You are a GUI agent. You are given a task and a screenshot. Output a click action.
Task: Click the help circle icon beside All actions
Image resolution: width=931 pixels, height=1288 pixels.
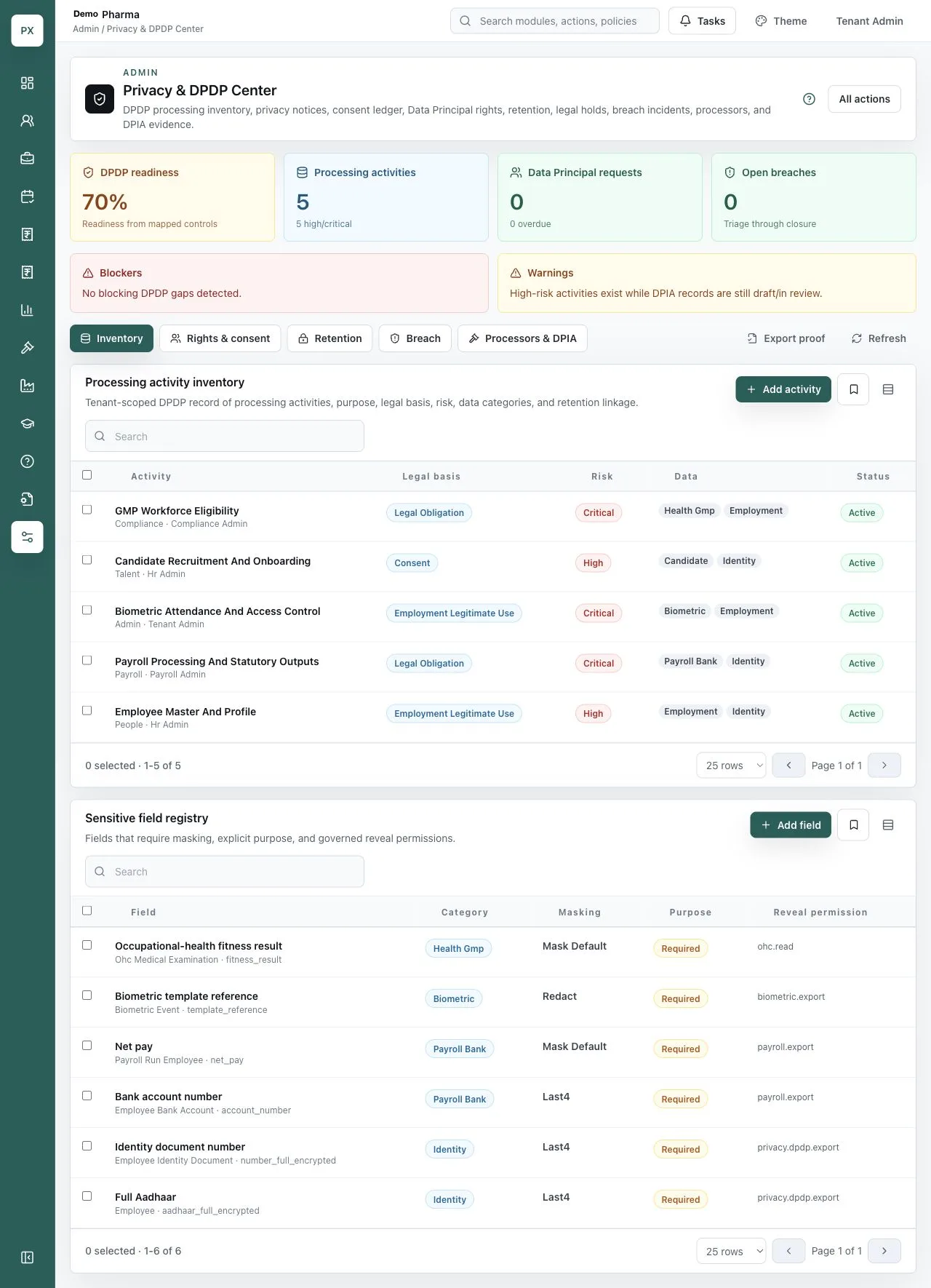[809, 99]
